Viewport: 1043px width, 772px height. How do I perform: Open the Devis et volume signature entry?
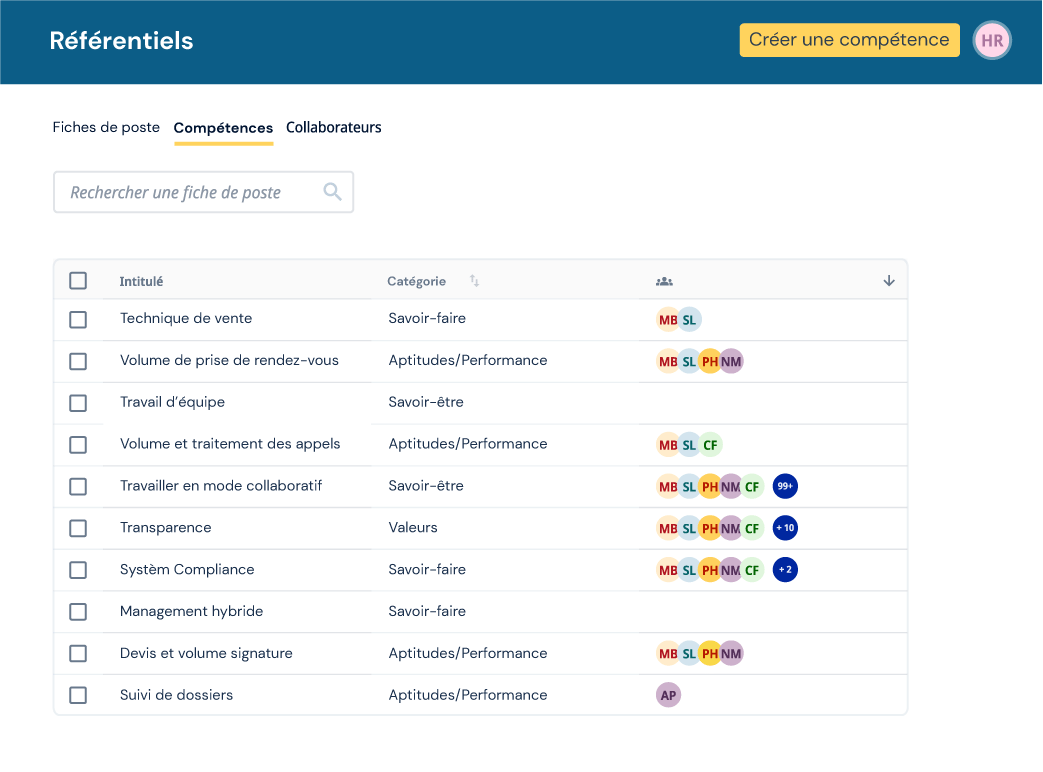(x=206, y=653)
